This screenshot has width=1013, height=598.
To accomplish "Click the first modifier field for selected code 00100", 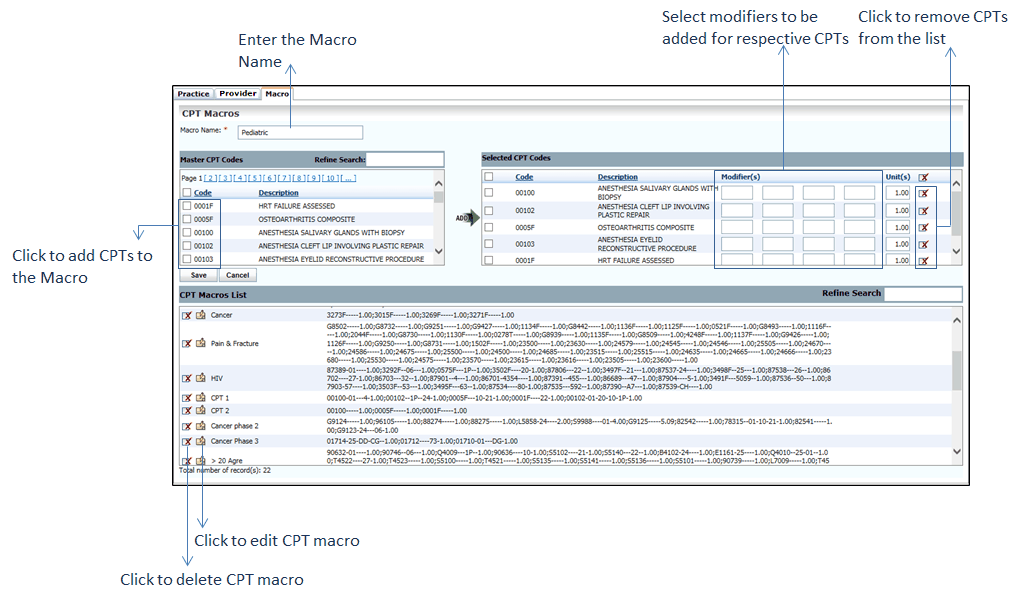I will (737, 193).
